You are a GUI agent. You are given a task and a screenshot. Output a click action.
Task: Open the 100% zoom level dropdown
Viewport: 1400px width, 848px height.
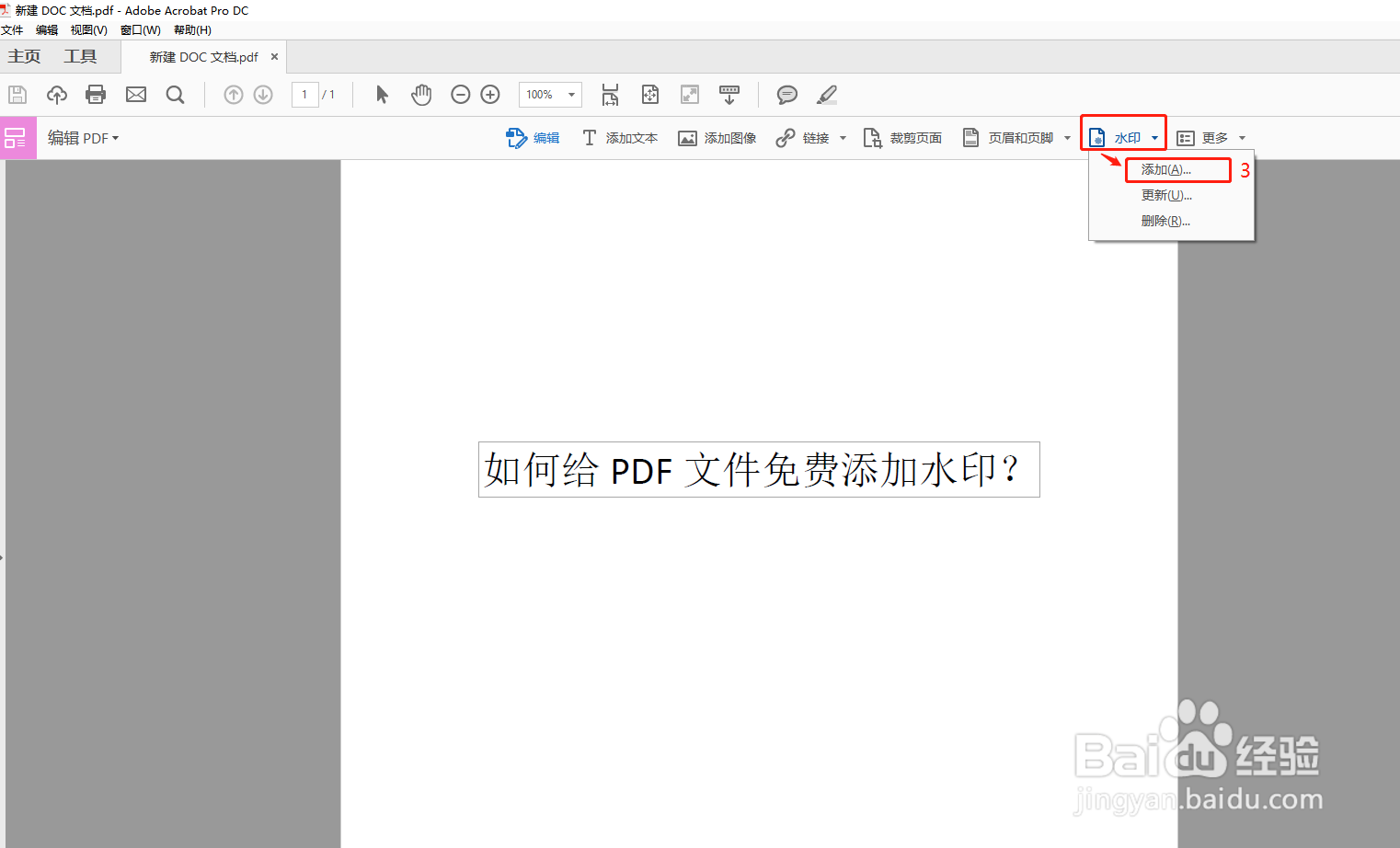[571, 95]
